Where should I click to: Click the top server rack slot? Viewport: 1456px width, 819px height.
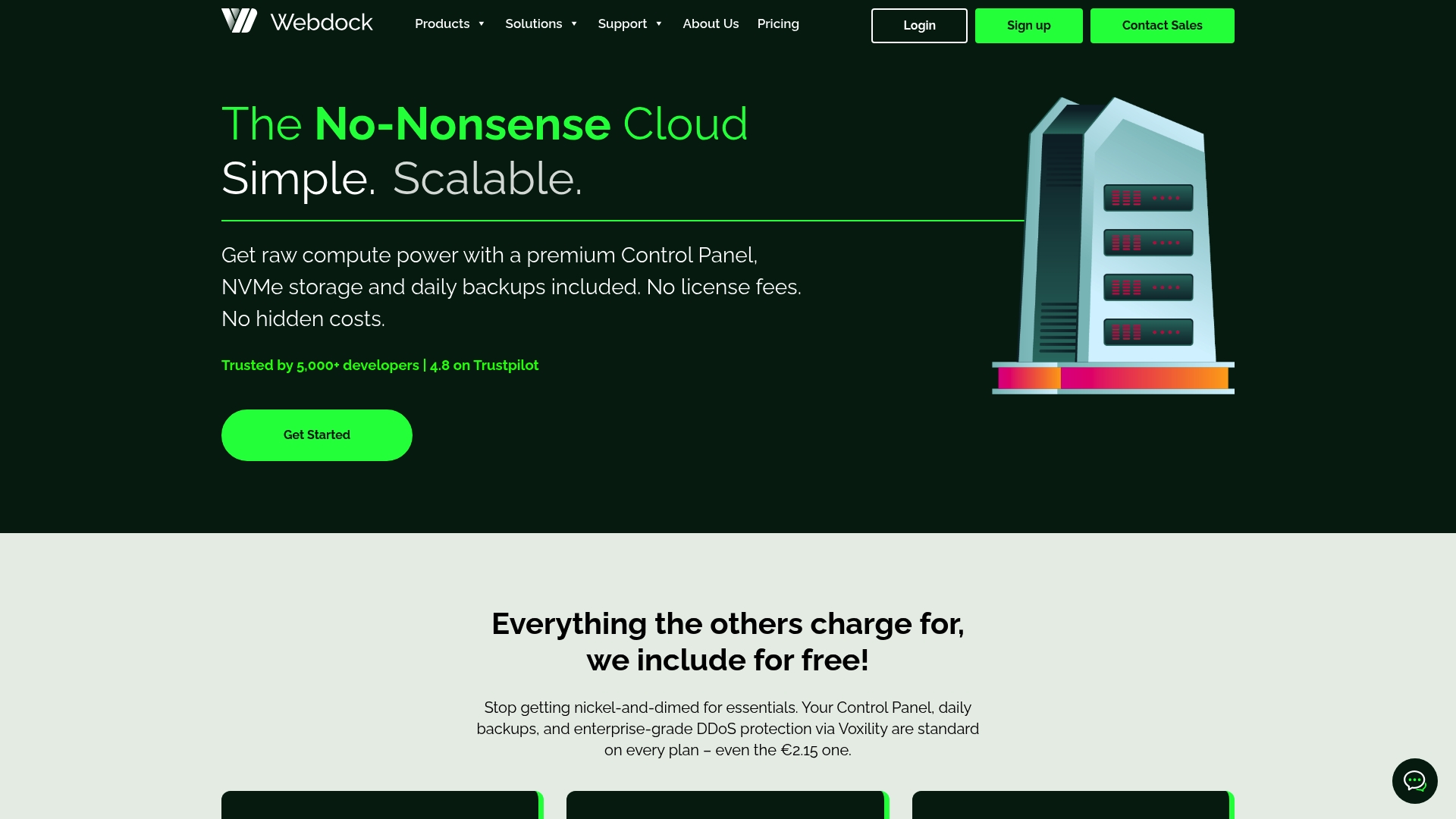click(1148, 198)
